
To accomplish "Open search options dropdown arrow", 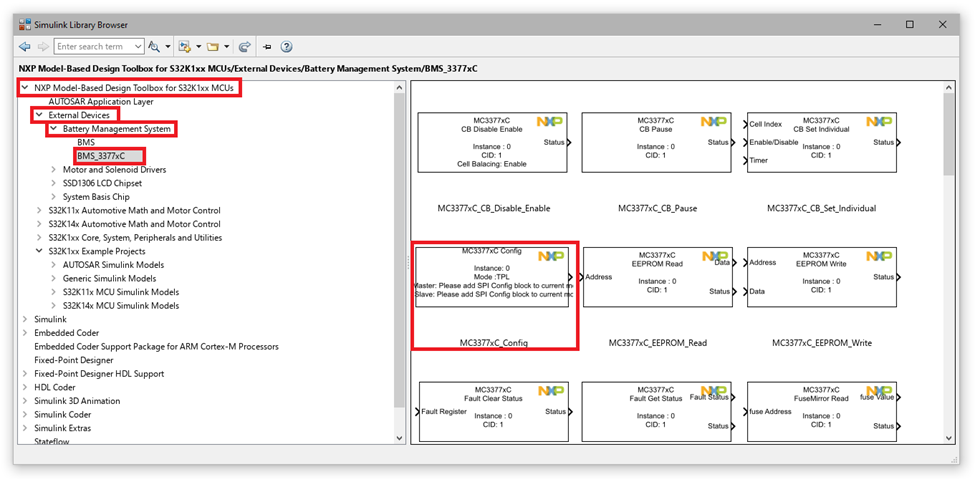I will (168, 47).
